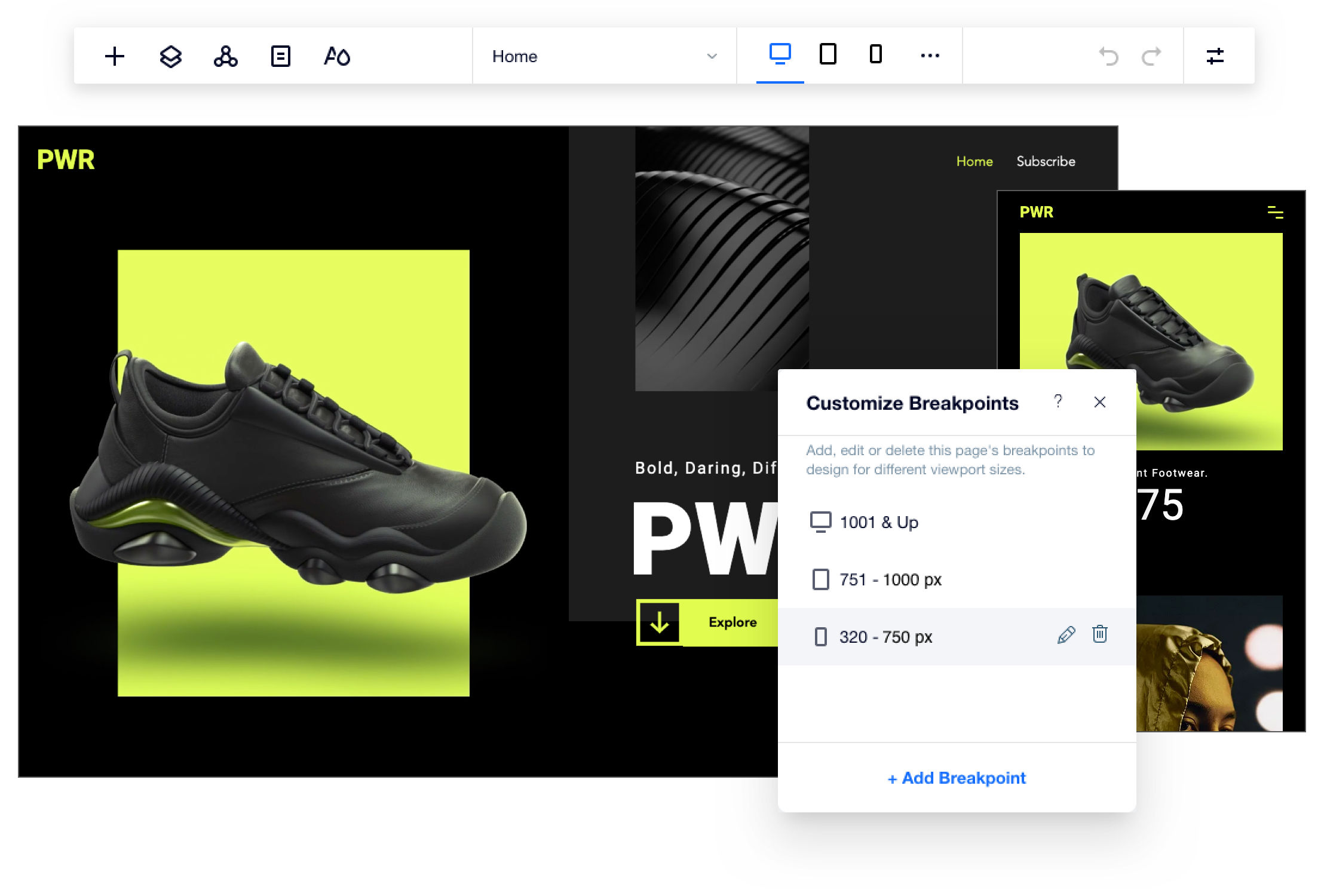
Task: Open the Pages icon in toolbar
Action: [280, 56]
